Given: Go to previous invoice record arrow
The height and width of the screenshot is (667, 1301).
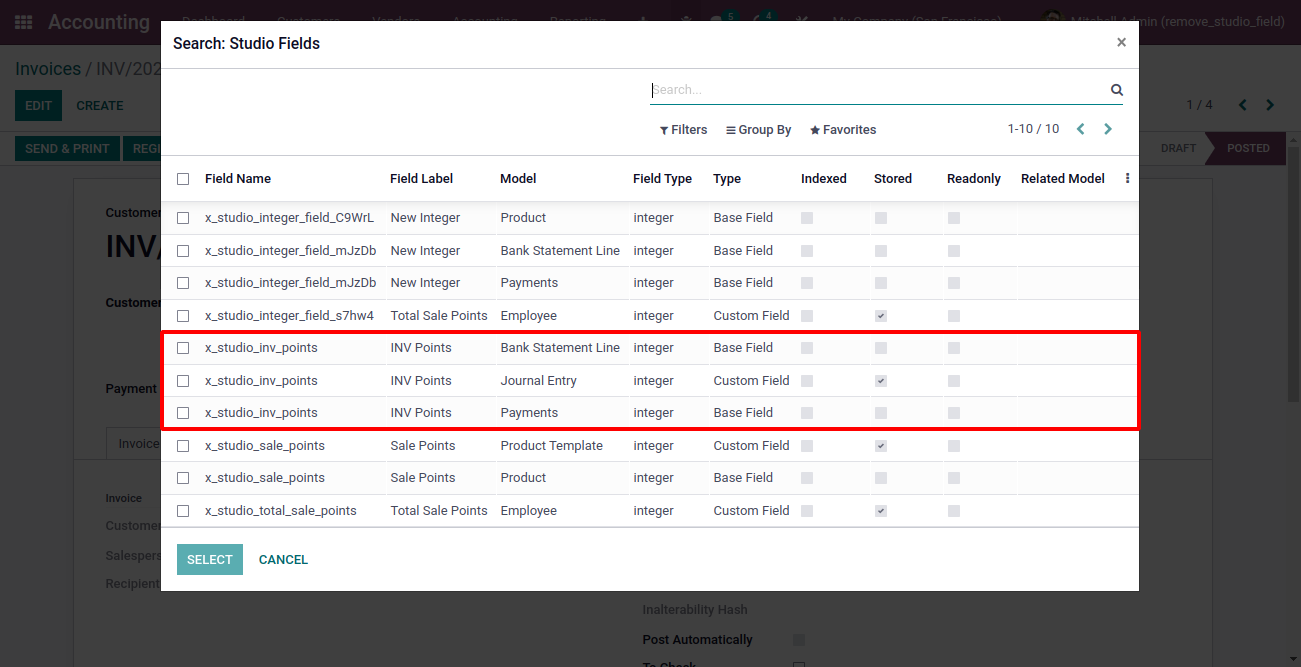Looking at the screenshot, I should coord(1243,105).
